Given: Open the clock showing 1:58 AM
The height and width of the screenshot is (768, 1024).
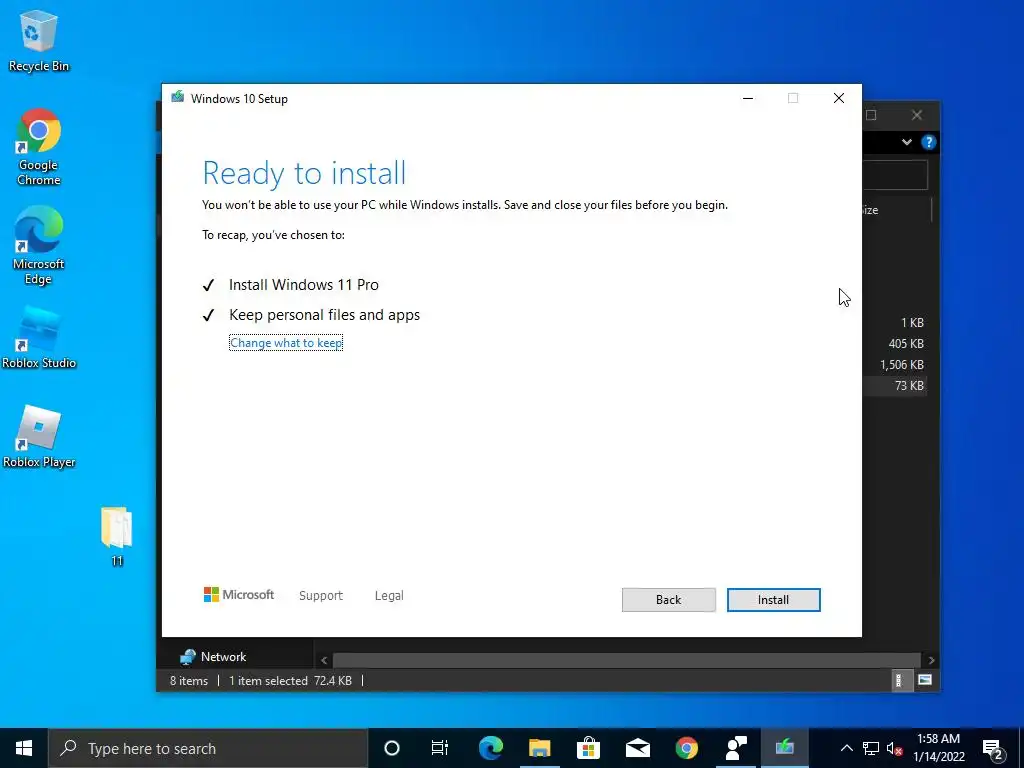Looking at the screenshot, I should click(938, 748).
